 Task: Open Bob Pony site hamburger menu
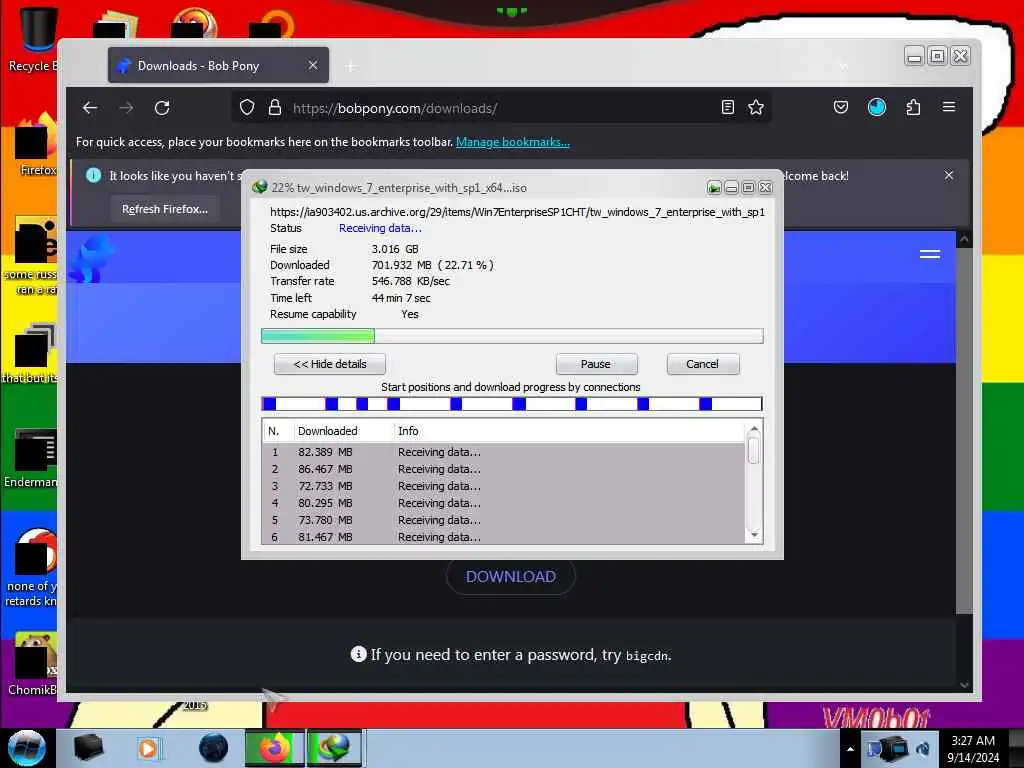click(x=929, y=254)
